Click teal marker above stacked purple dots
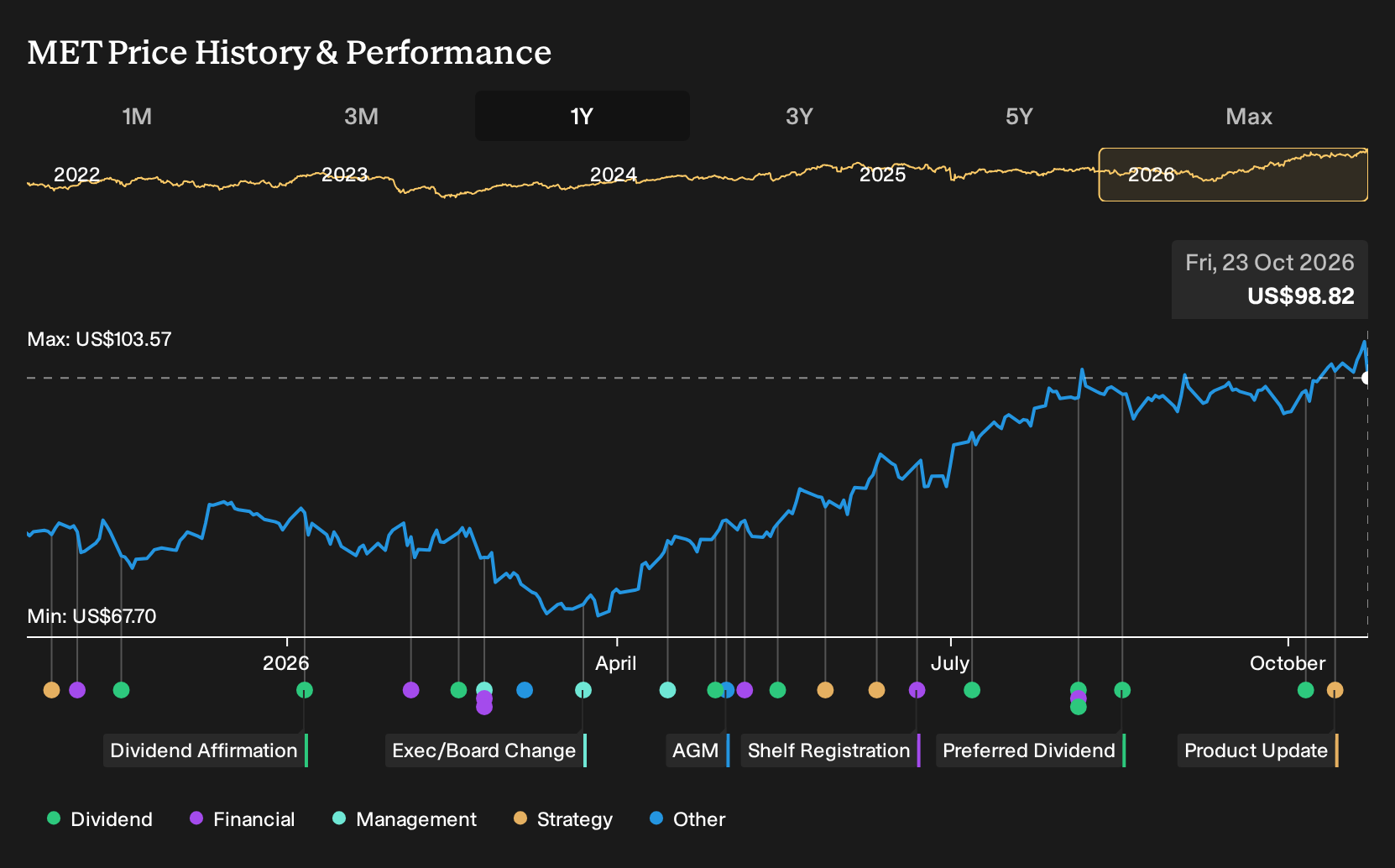 (484, 689)
